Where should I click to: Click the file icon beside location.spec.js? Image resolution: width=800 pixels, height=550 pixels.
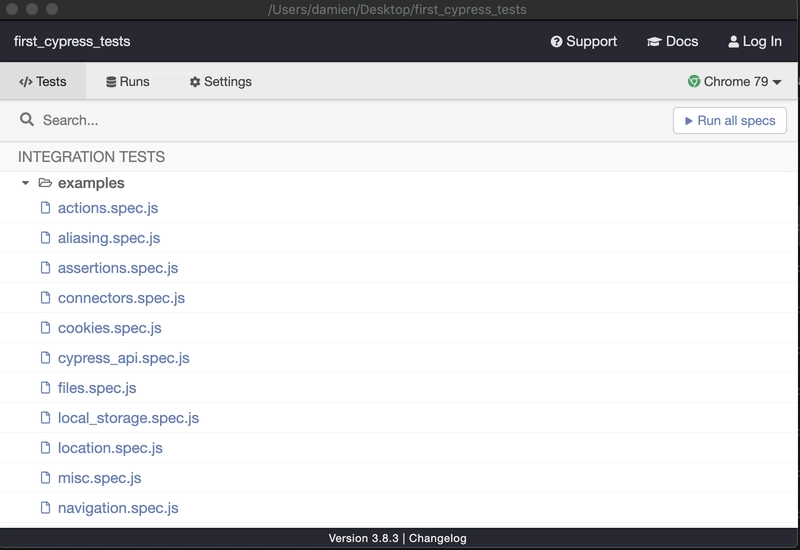(45, 448)
